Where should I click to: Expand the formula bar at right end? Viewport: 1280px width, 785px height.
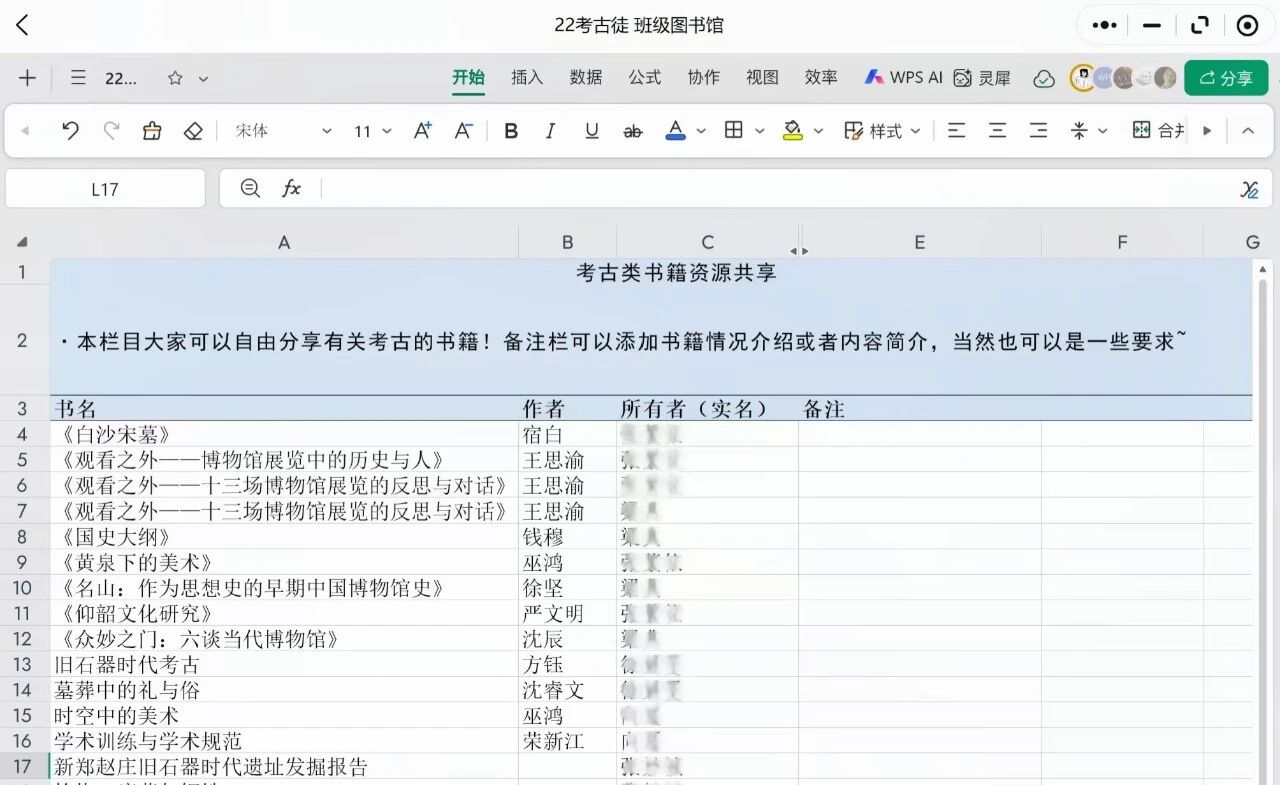click(x=1250, y=189)
